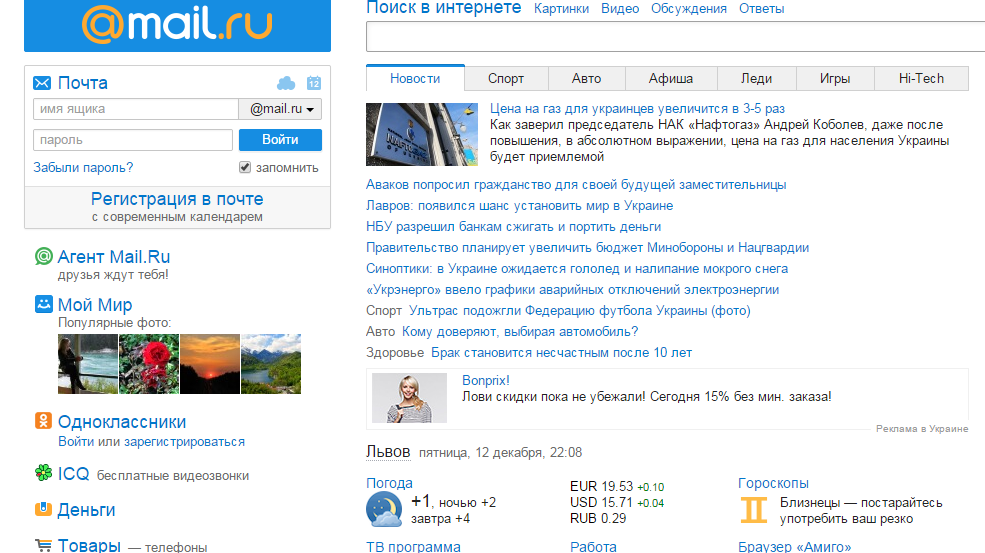The image size is (985, 553).
Task: Click the Gemini horoscope symbol
Action: pos(754,510)
